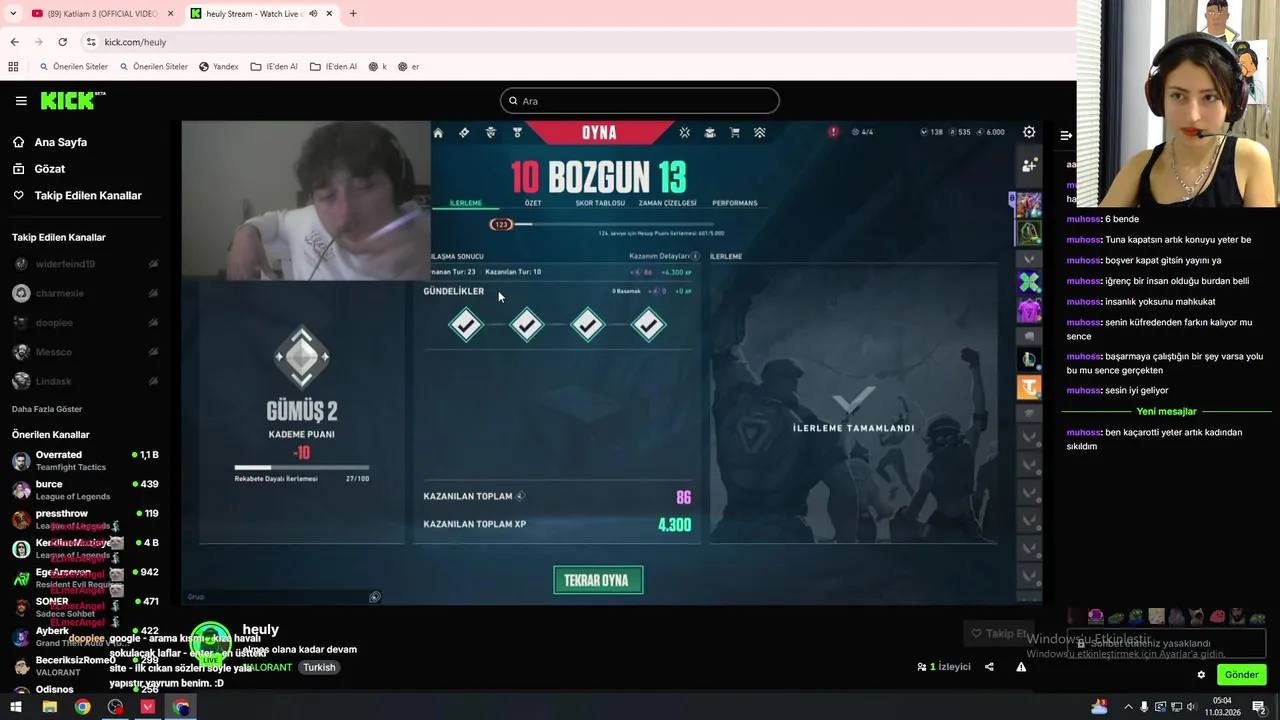
Task: Focus the Kick 'Ara' search field
Action: (x=640, y=101)
